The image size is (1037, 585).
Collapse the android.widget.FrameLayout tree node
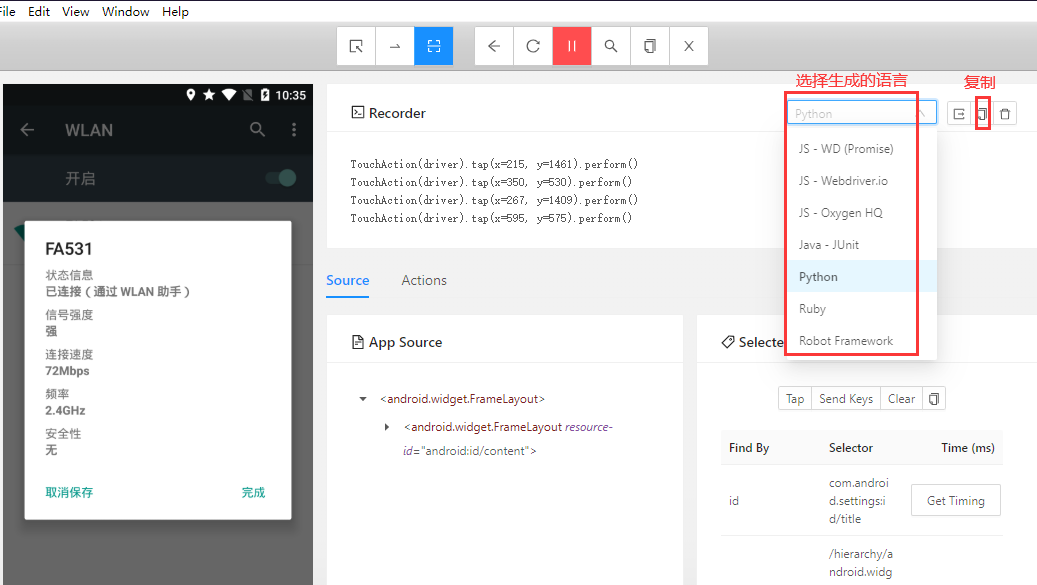pyautogui.click(x=362, y=397)
